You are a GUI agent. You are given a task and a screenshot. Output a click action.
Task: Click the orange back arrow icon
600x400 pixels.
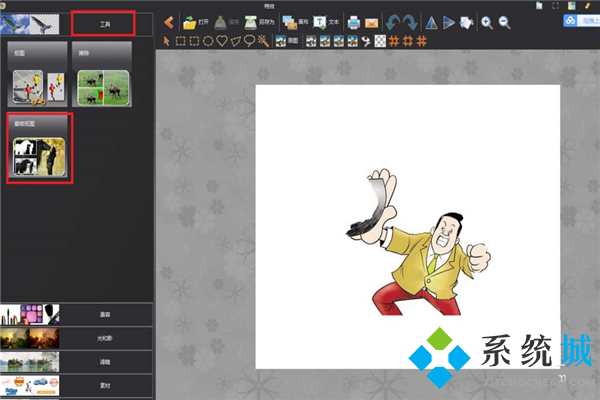click(169, 21)
